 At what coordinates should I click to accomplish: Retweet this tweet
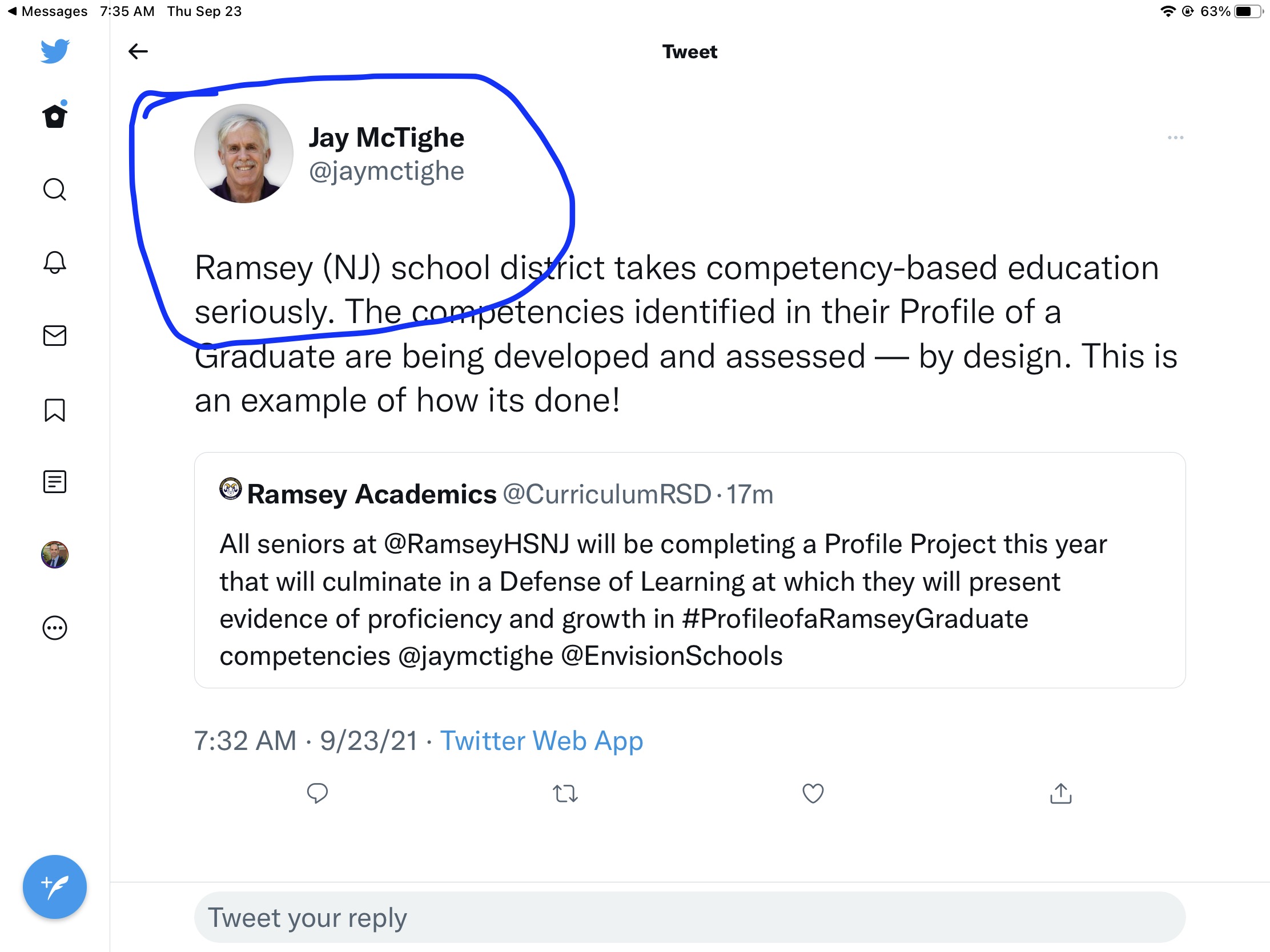click(565, 794)
